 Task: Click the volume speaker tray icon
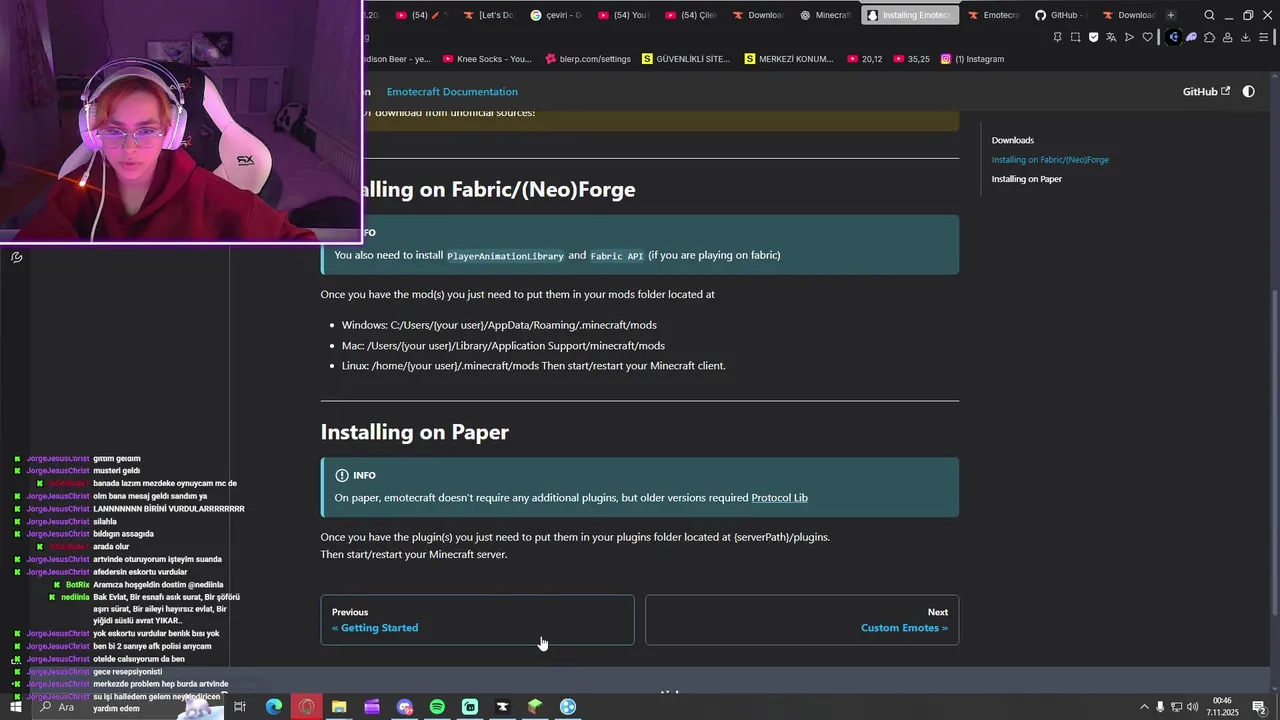pyautogui.click(x=1193, y=707)
